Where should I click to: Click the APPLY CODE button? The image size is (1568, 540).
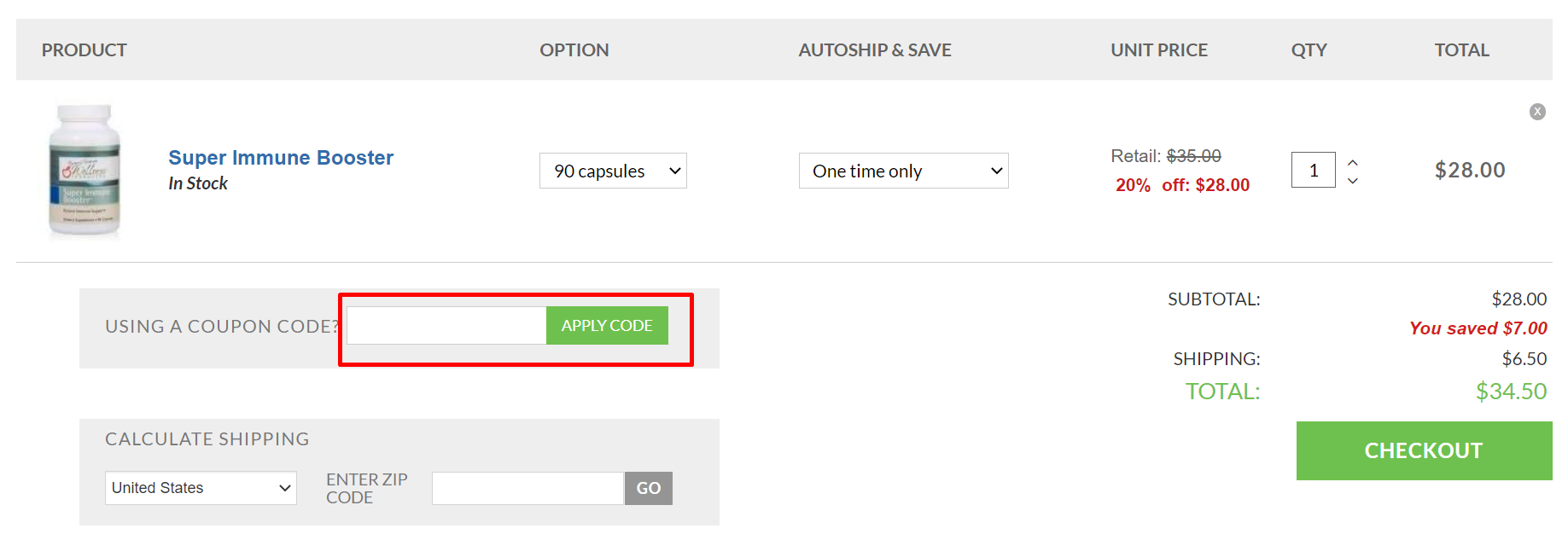tap(606, 325)
